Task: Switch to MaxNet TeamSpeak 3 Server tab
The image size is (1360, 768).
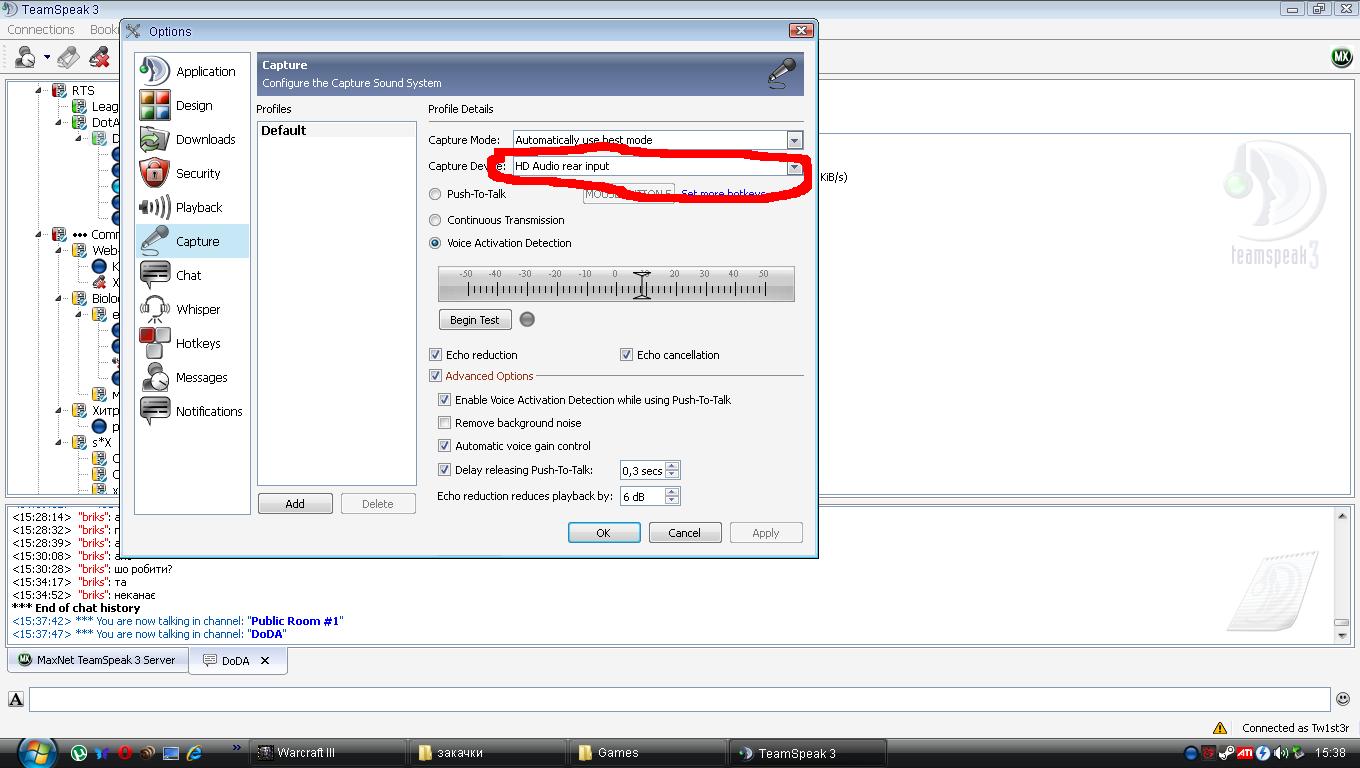Action: tap(97, 660)
